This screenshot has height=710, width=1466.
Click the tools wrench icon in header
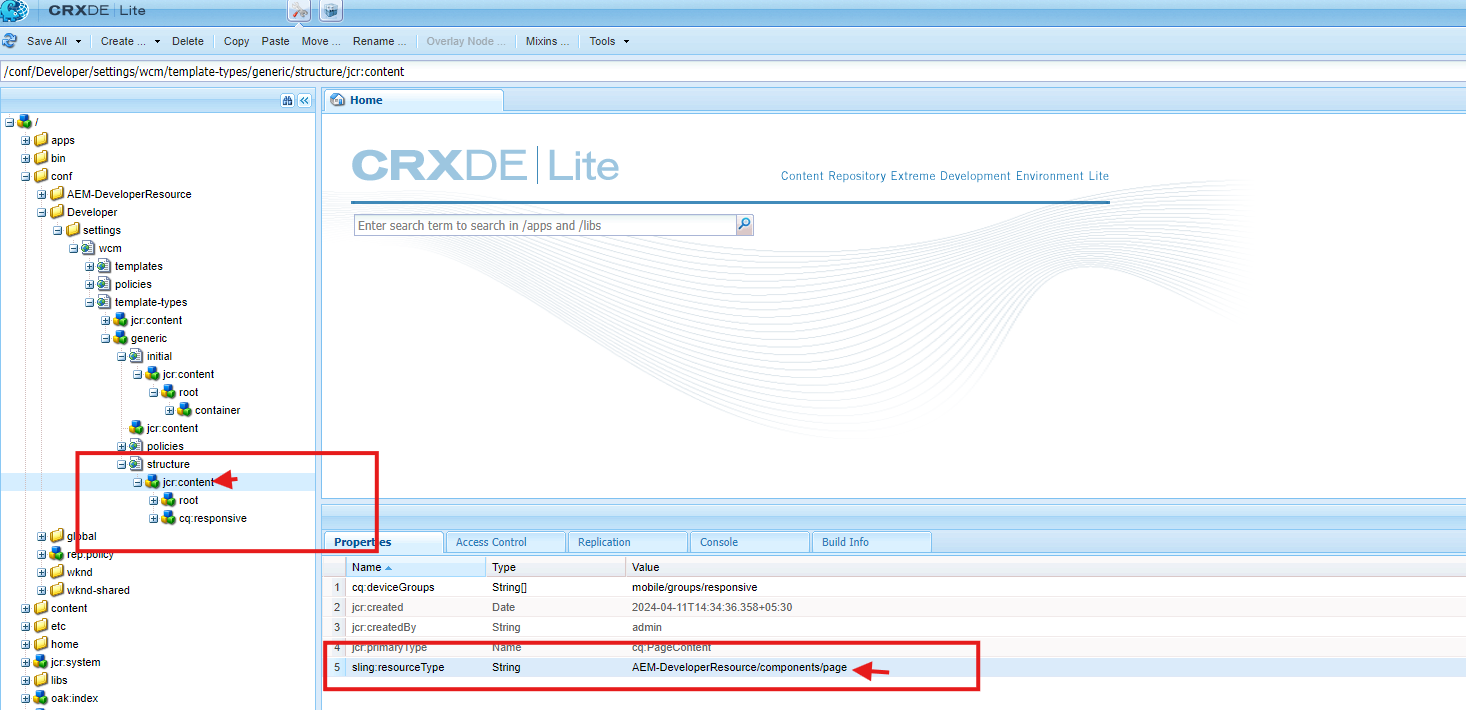pyautogui.click(x=299, y=11)
